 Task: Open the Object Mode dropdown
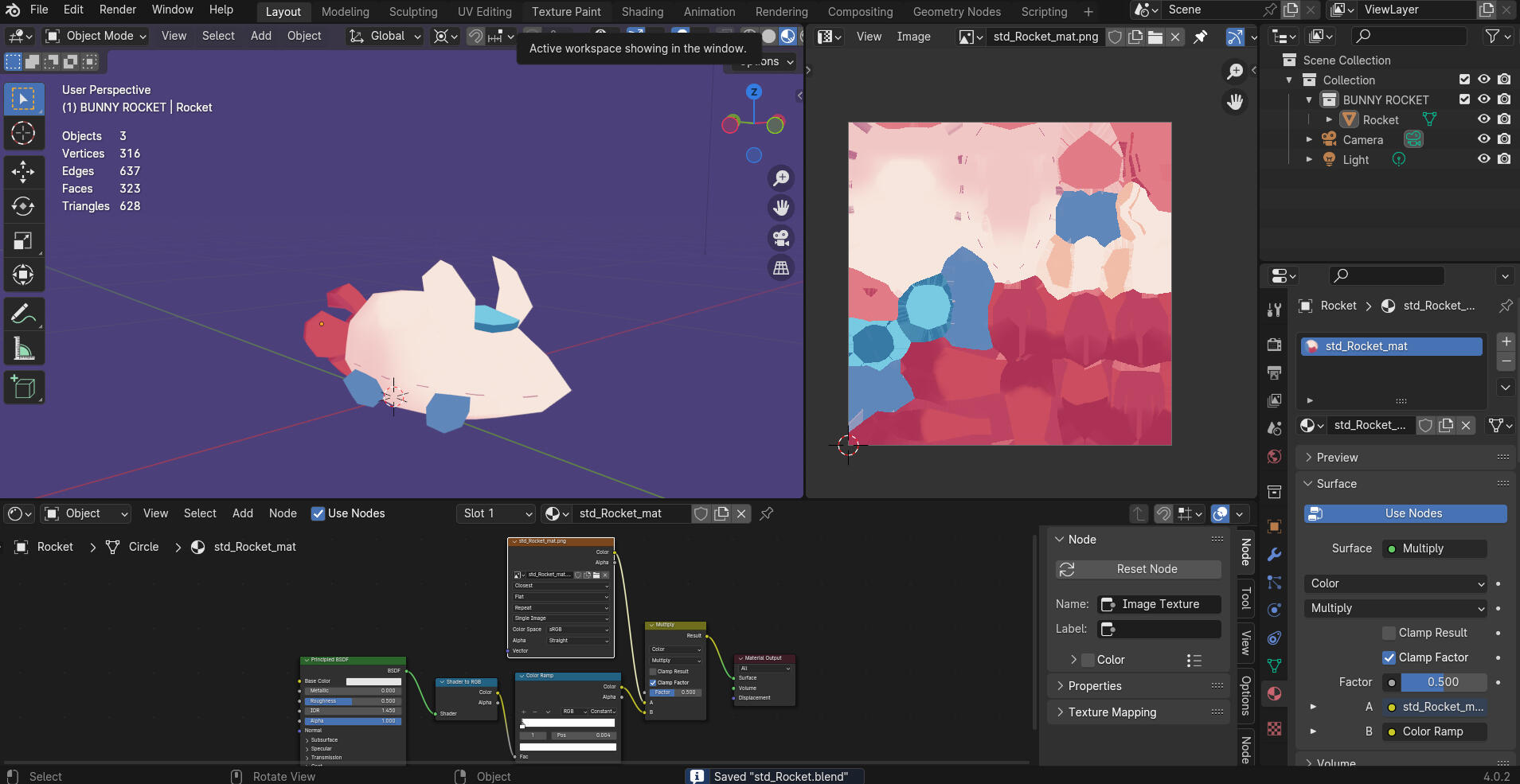[x=96, y=36]
